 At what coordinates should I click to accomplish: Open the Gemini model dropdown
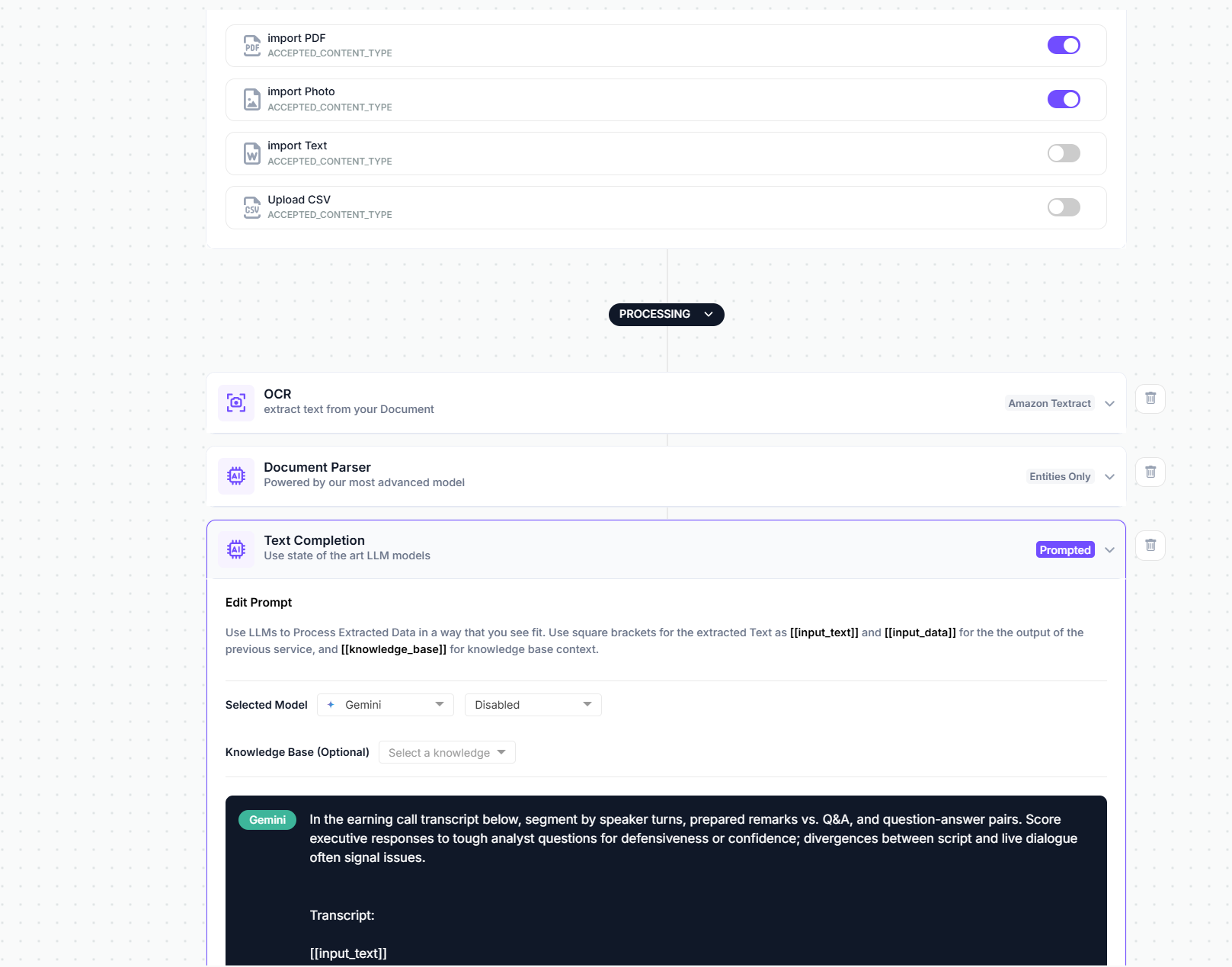click(x=386, y=705)
